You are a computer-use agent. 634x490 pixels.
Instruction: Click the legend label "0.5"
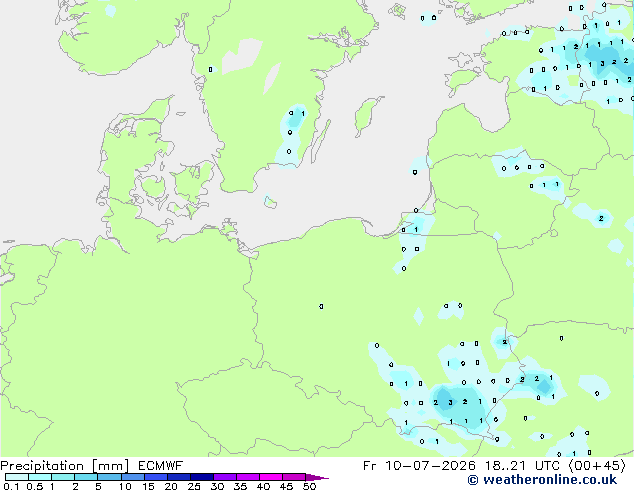pos(35,486)
